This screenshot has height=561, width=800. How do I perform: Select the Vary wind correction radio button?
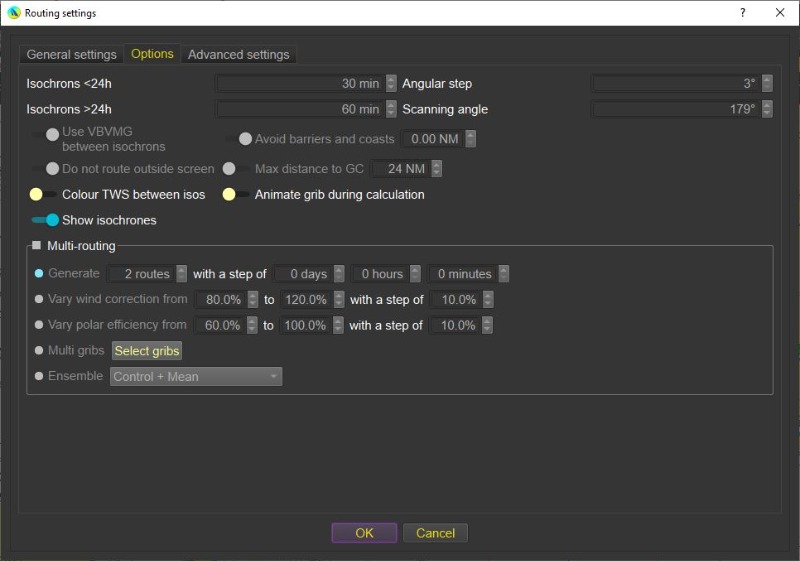point(39,299)
